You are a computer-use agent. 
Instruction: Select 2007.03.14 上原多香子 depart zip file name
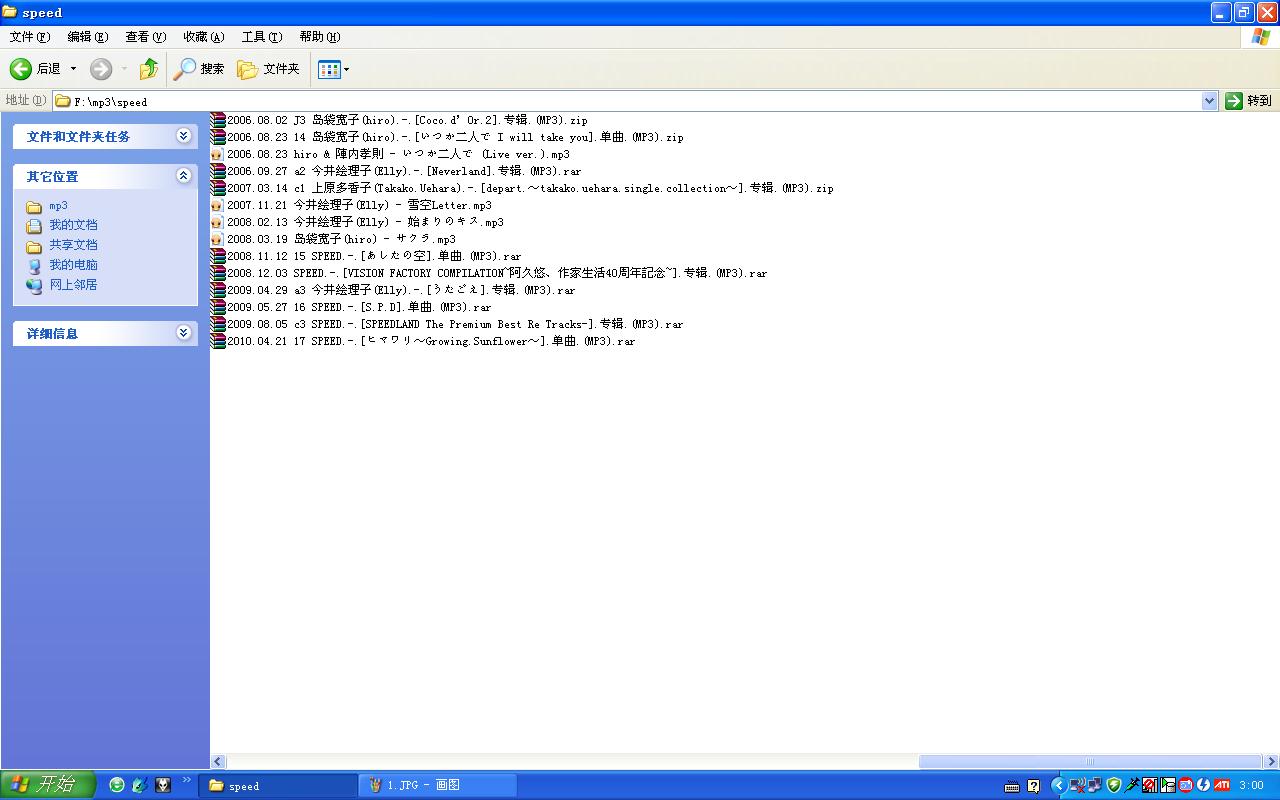point(530,188)
